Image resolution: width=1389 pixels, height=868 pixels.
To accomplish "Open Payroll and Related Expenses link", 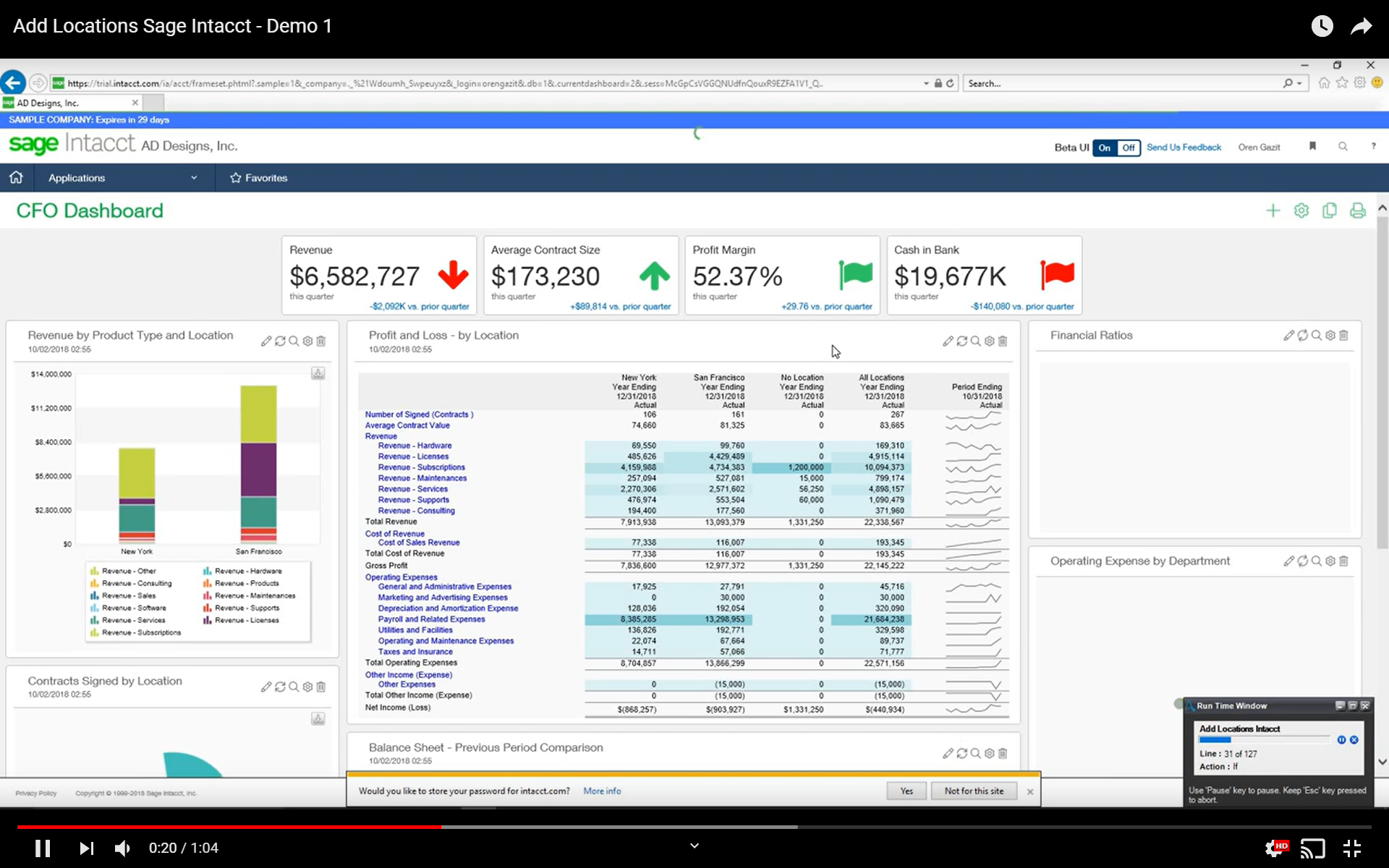I will (431, 619).
